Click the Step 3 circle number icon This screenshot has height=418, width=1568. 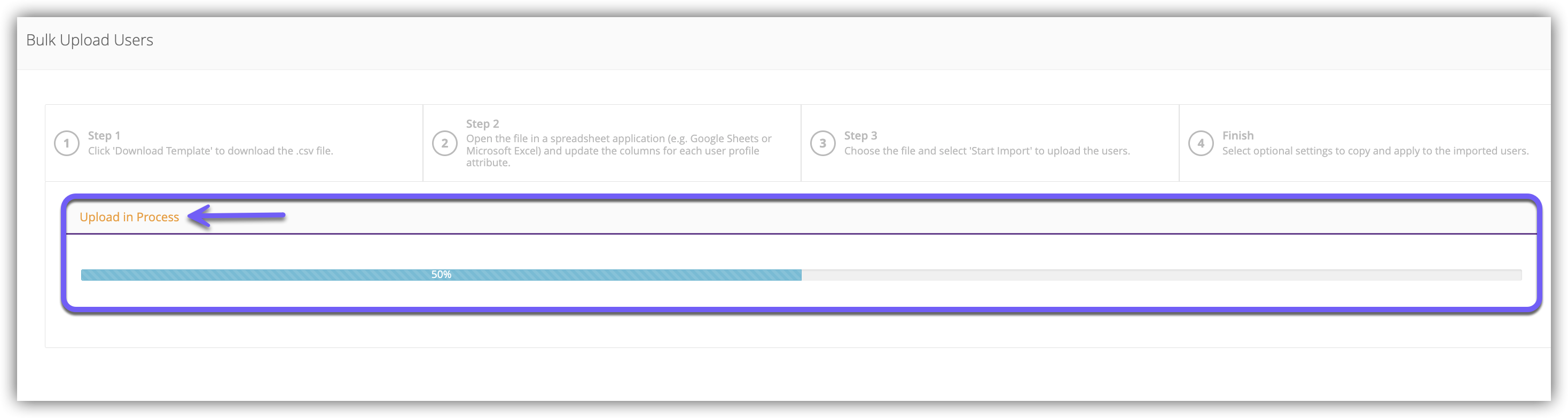coord(823,144)
